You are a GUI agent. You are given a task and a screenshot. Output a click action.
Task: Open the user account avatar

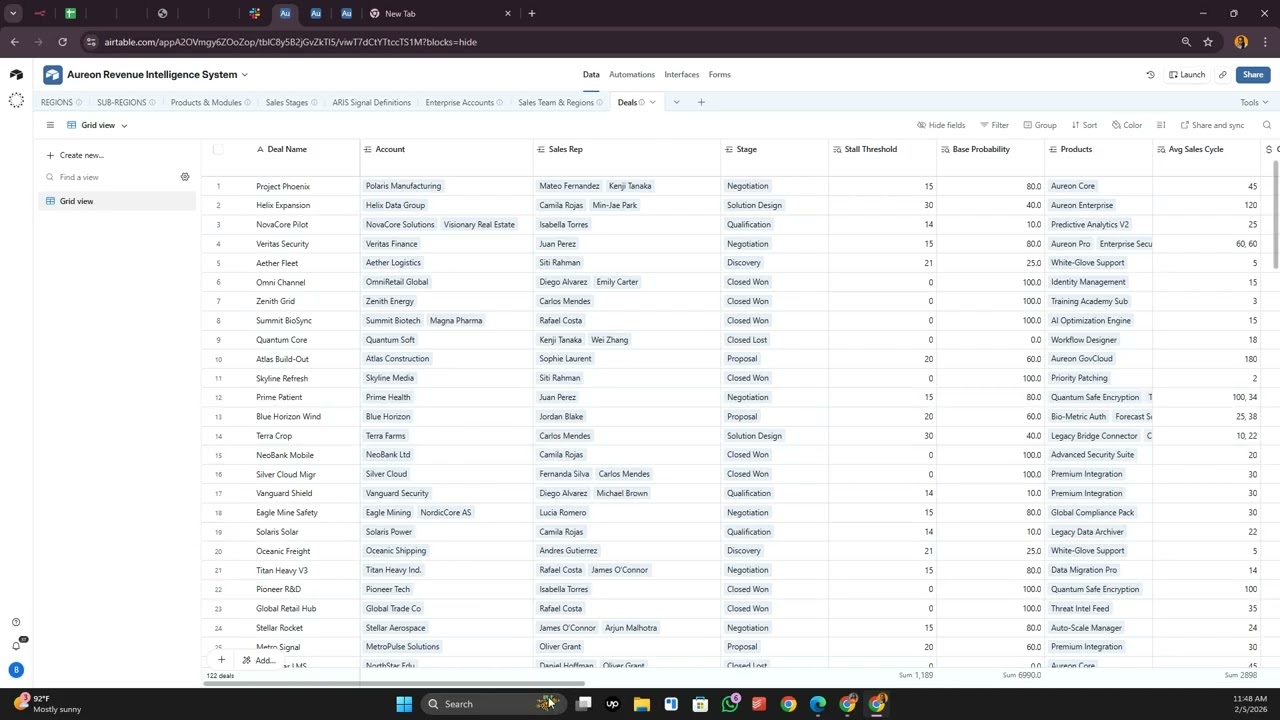pyautogui.click(x=16, y=670)
